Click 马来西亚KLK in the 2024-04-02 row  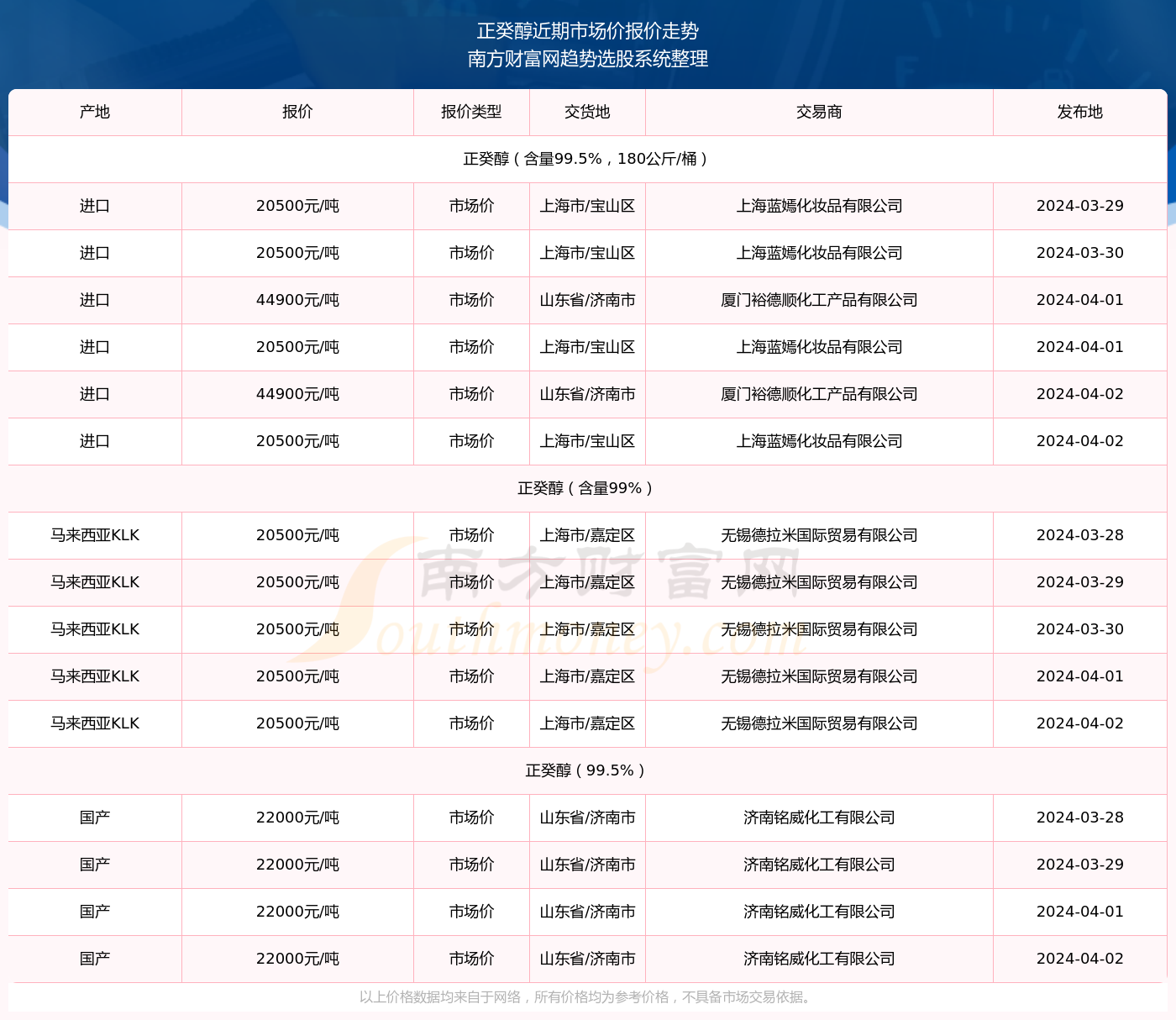(x=95, y=723)
